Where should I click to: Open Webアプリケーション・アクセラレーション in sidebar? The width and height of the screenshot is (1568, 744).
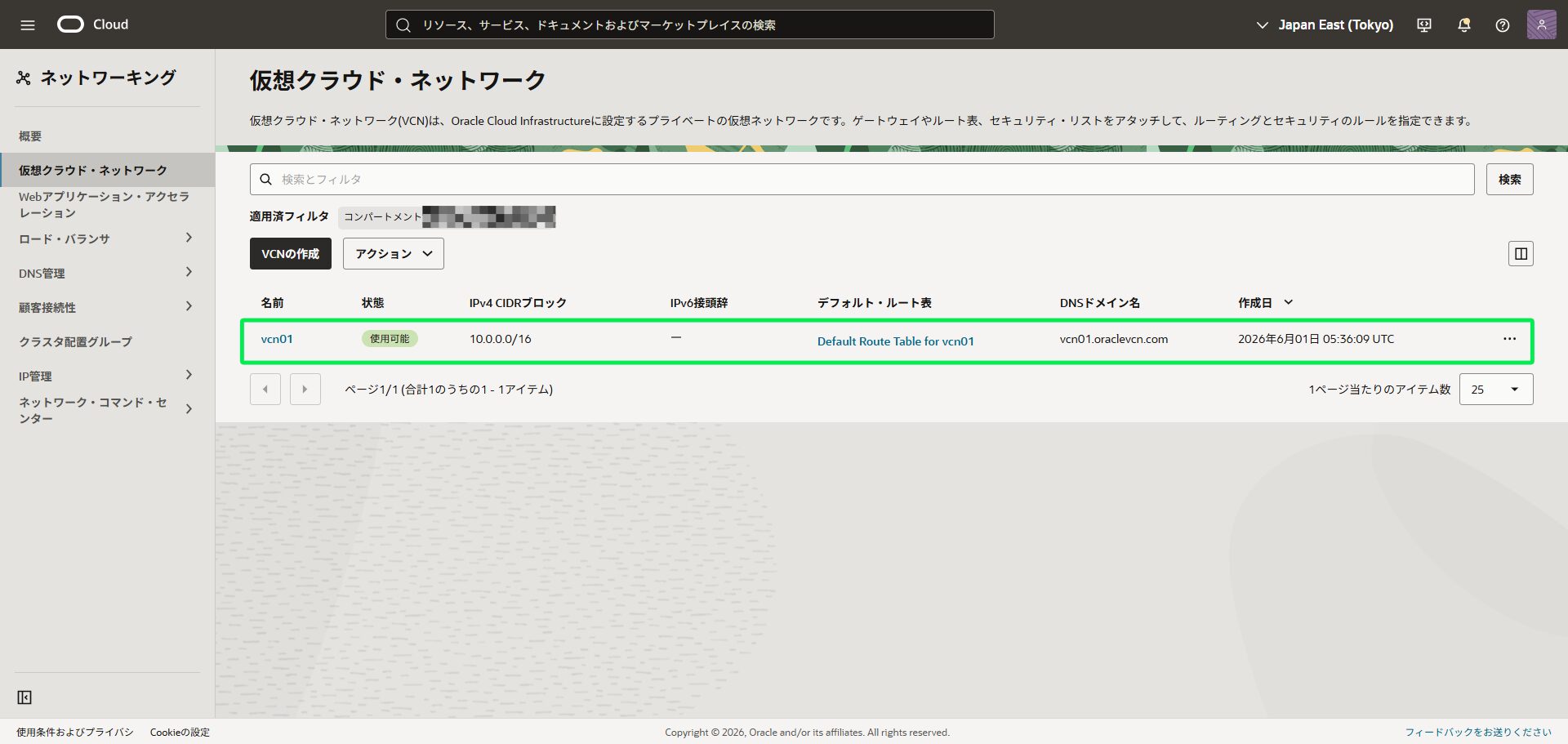[x=105, y=205]
